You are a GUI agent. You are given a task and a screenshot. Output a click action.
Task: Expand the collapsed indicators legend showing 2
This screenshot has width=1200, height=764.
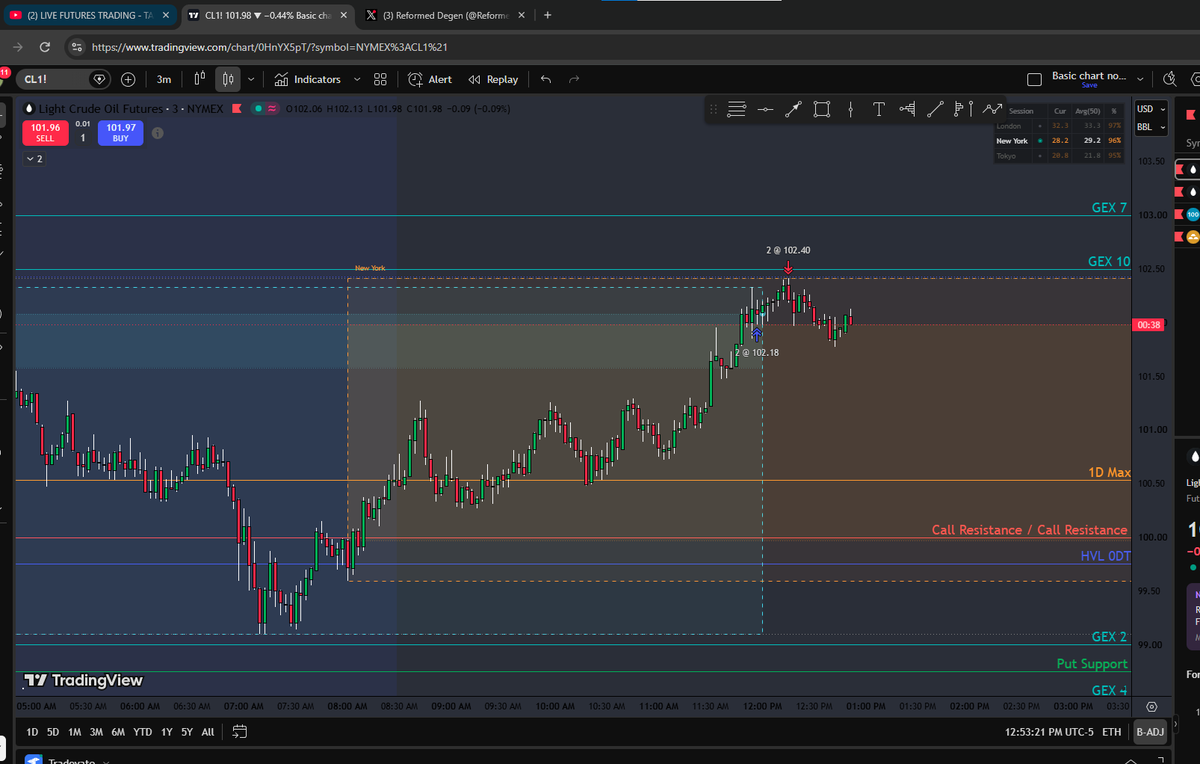pyautogui.click(x=33, y=159)
